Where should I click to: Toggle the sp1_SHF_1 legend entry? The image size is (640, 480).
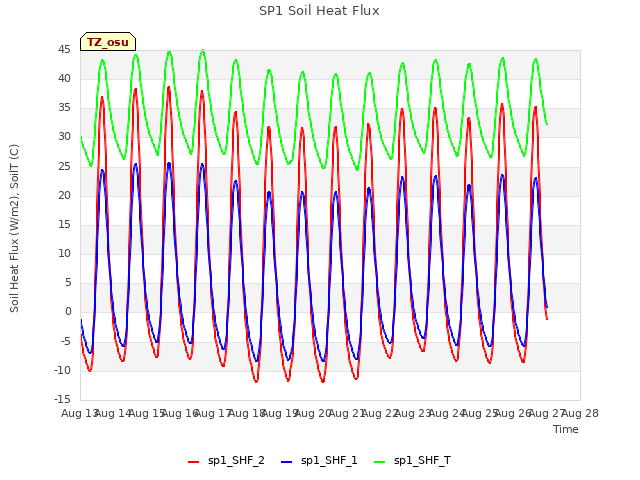coord(319,461)
